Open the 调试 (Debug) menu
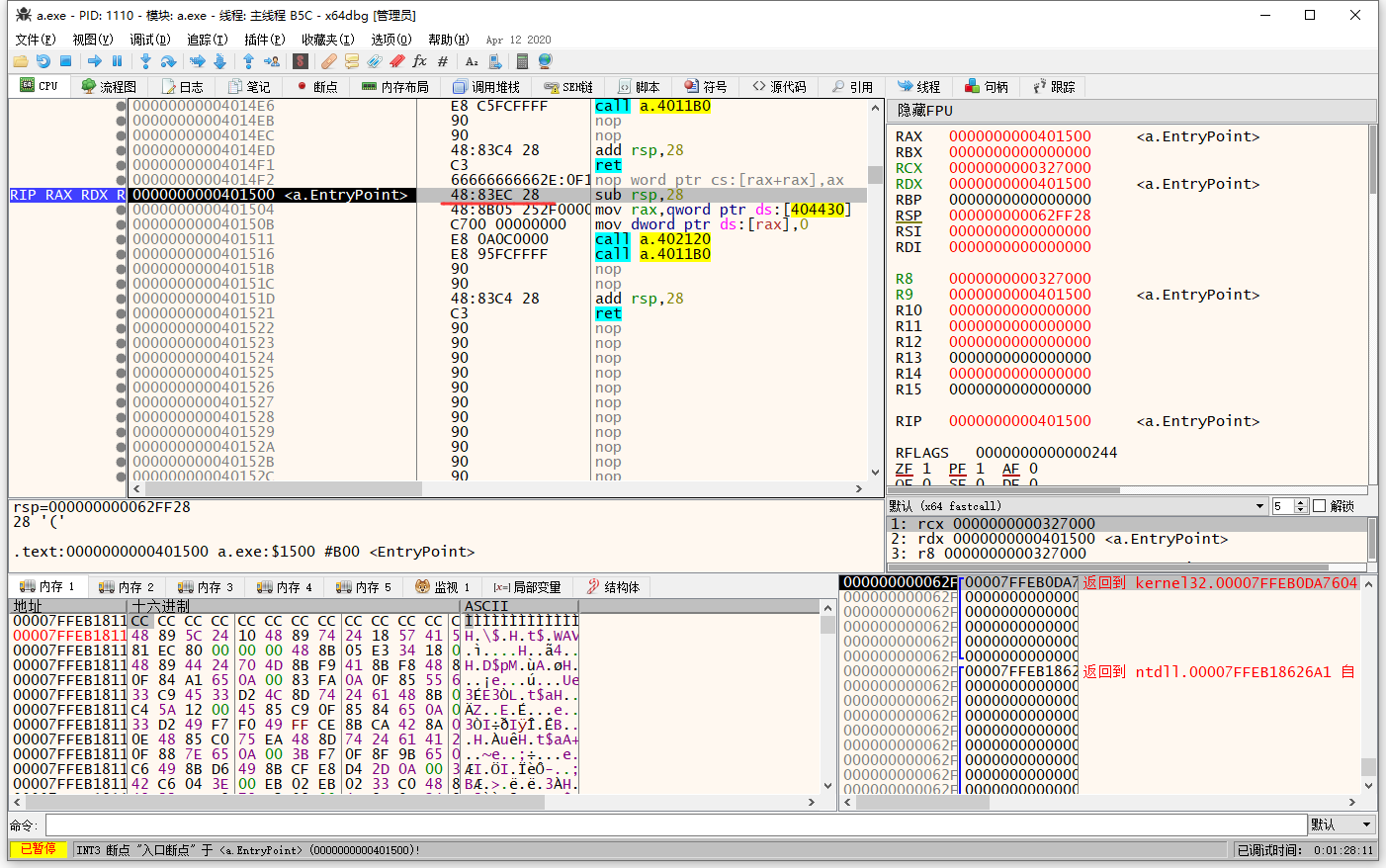This screenshot has height=868, width=1386. [x=150, y=40]
